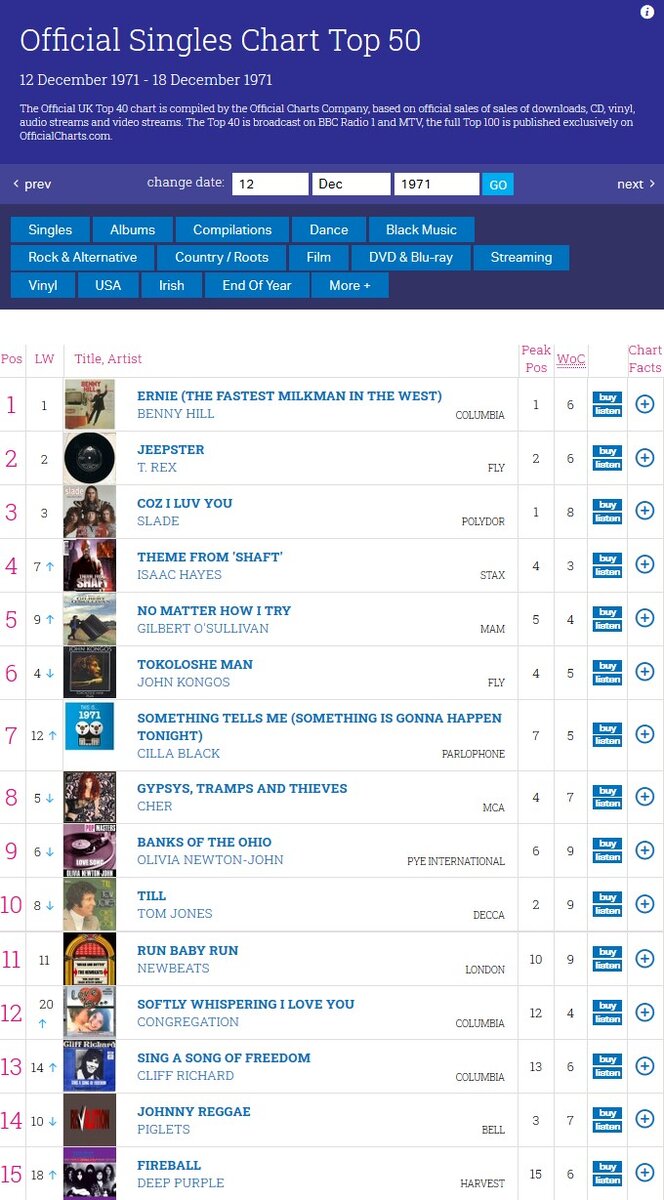Click the Theme From 'Shaft' cover thumbnail
Image resolution: width=664 pixels, height=1200 pixels.
tap(89, 565)
